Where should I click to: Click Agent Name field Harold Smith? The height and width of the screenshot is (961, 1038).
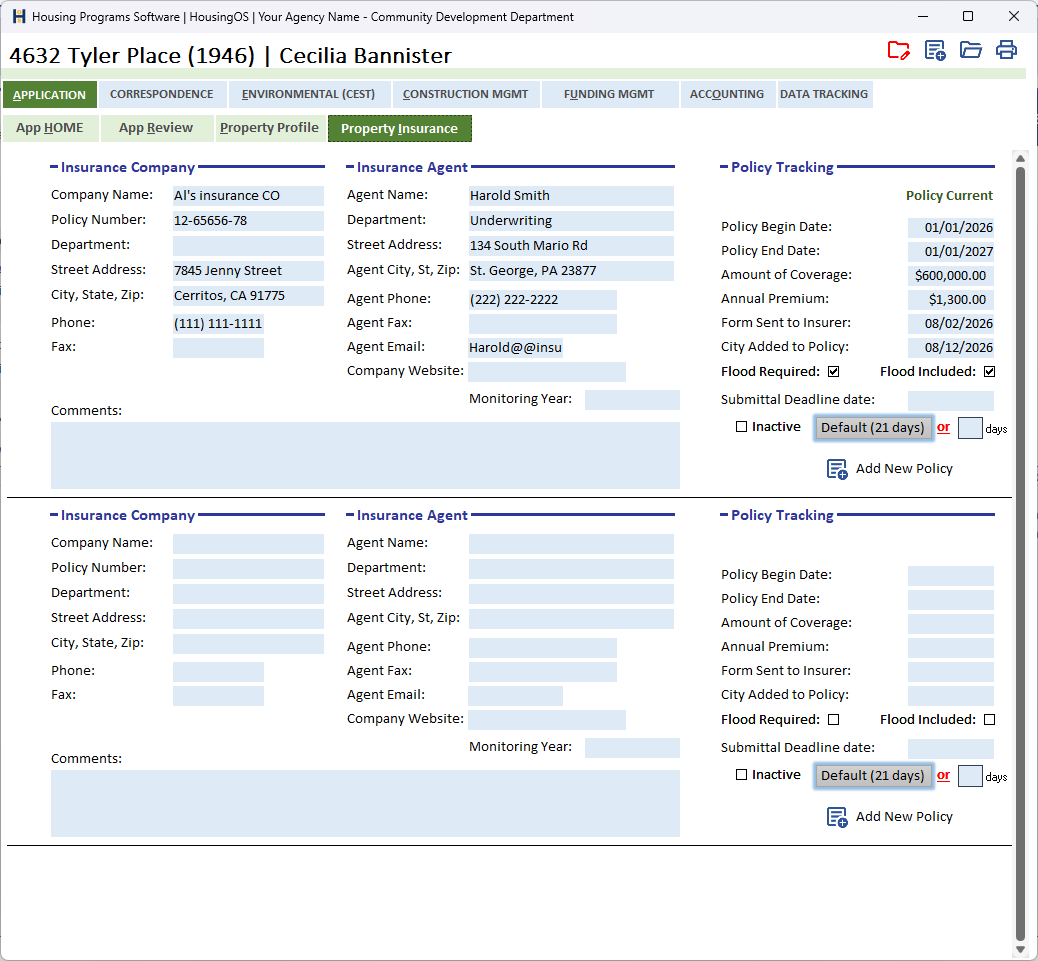point(571,196)
